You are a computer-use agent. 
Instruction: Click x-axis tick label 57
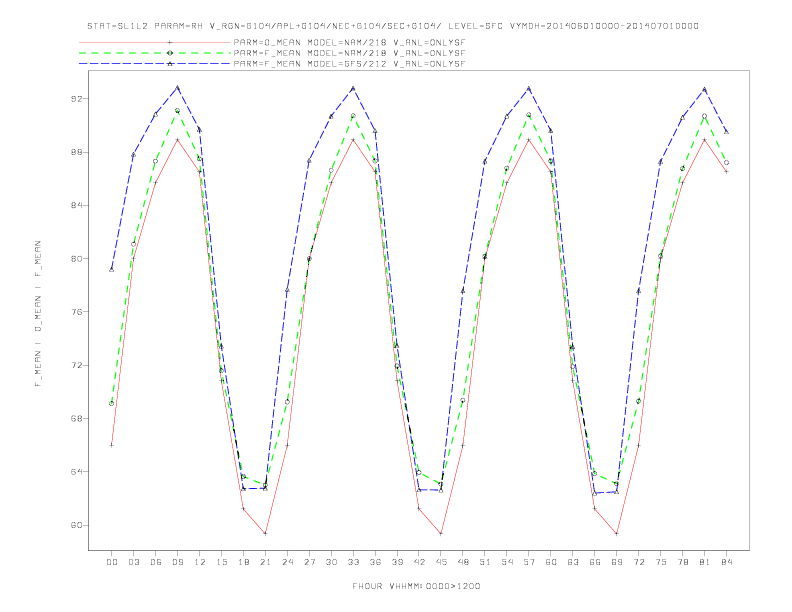[x=529, y=562]
